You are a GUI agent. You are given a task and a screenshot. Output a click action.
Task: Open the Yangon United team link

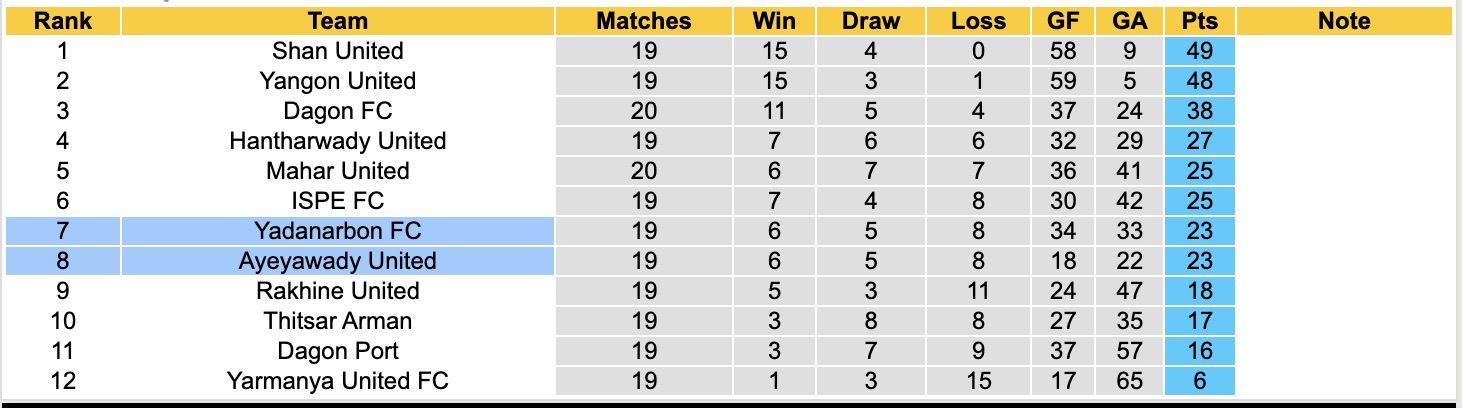tap(338, 81)
